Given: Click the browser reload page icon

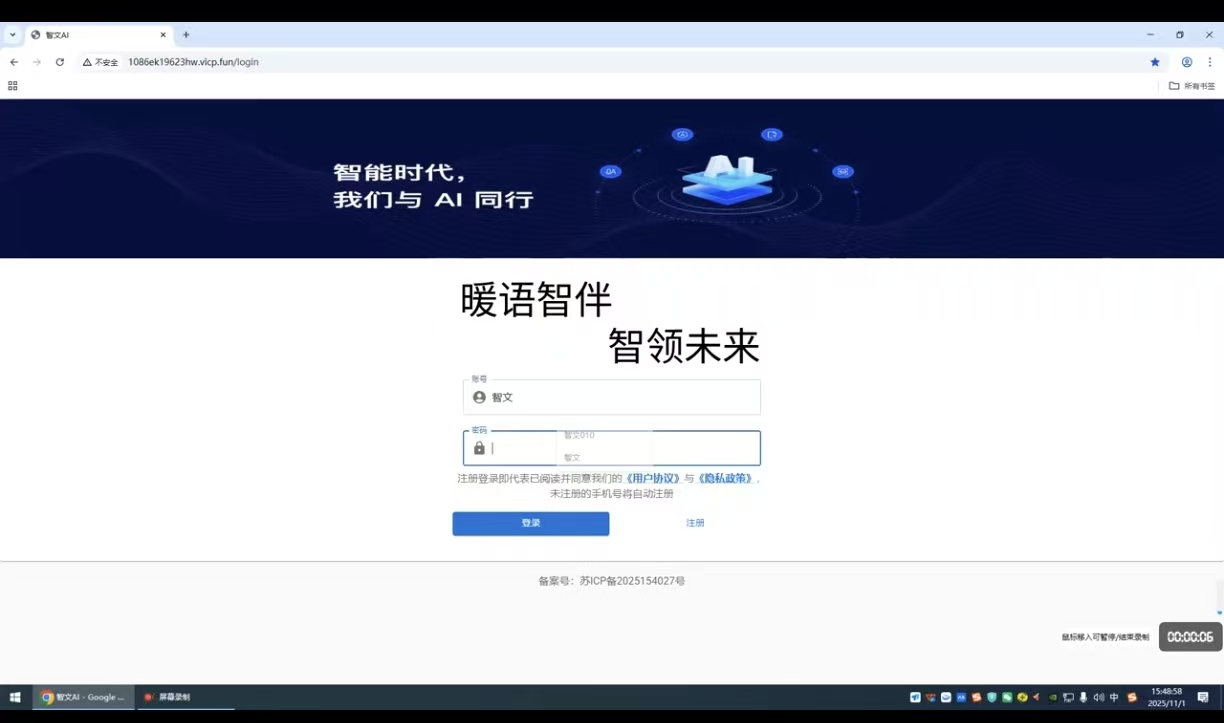Looking at the screenshot, I should (x=60, y=62).
